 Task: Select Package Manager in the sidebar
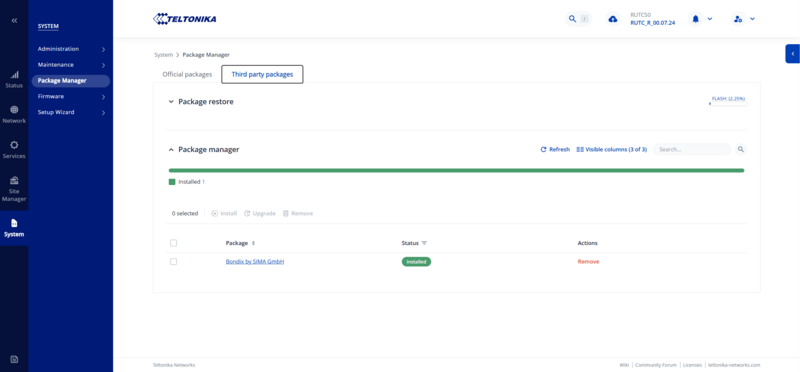pyautogui.click(x=71, y=81)
